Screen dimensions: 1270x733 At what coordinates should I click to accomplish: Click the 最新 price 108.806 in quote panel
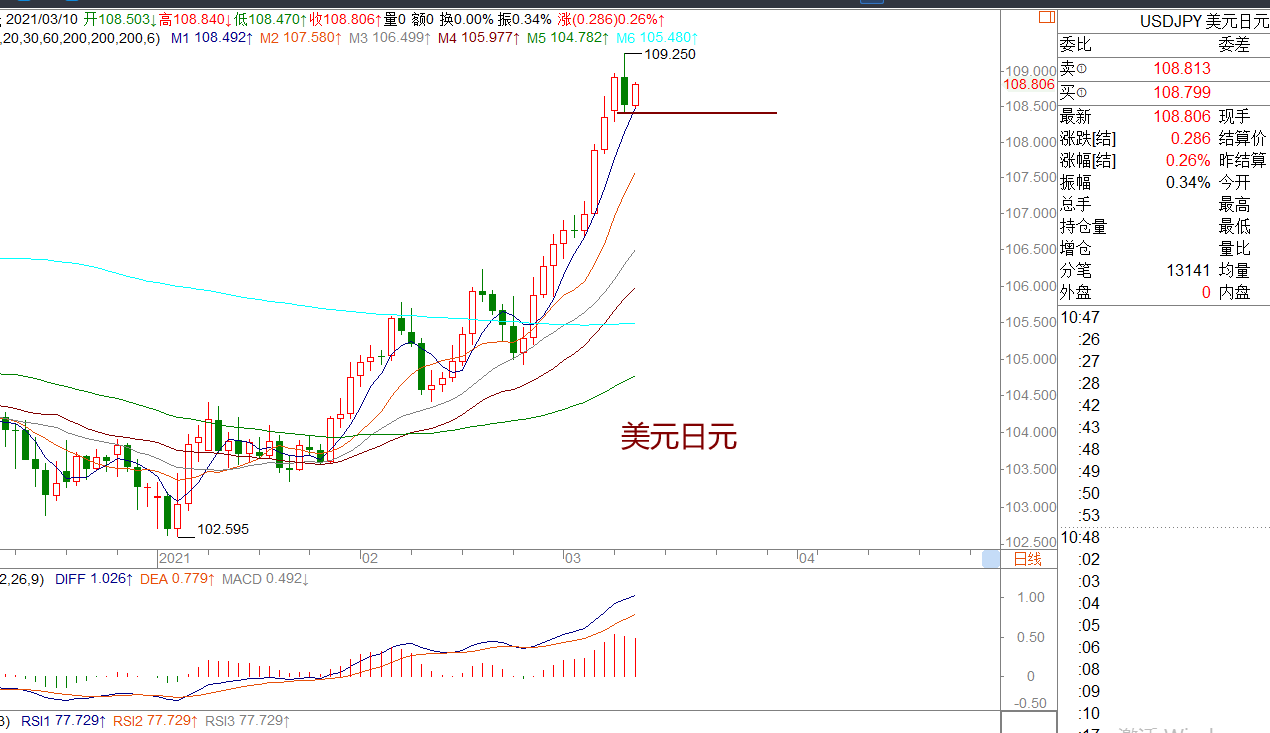(1182, 116)
